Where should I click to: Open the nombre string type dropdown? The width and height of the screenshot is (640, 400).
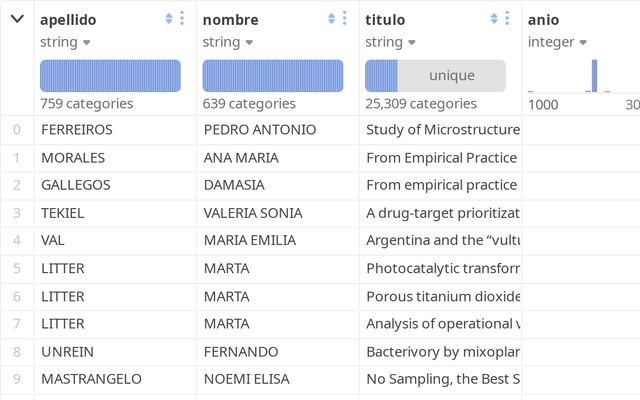(228, 42)
